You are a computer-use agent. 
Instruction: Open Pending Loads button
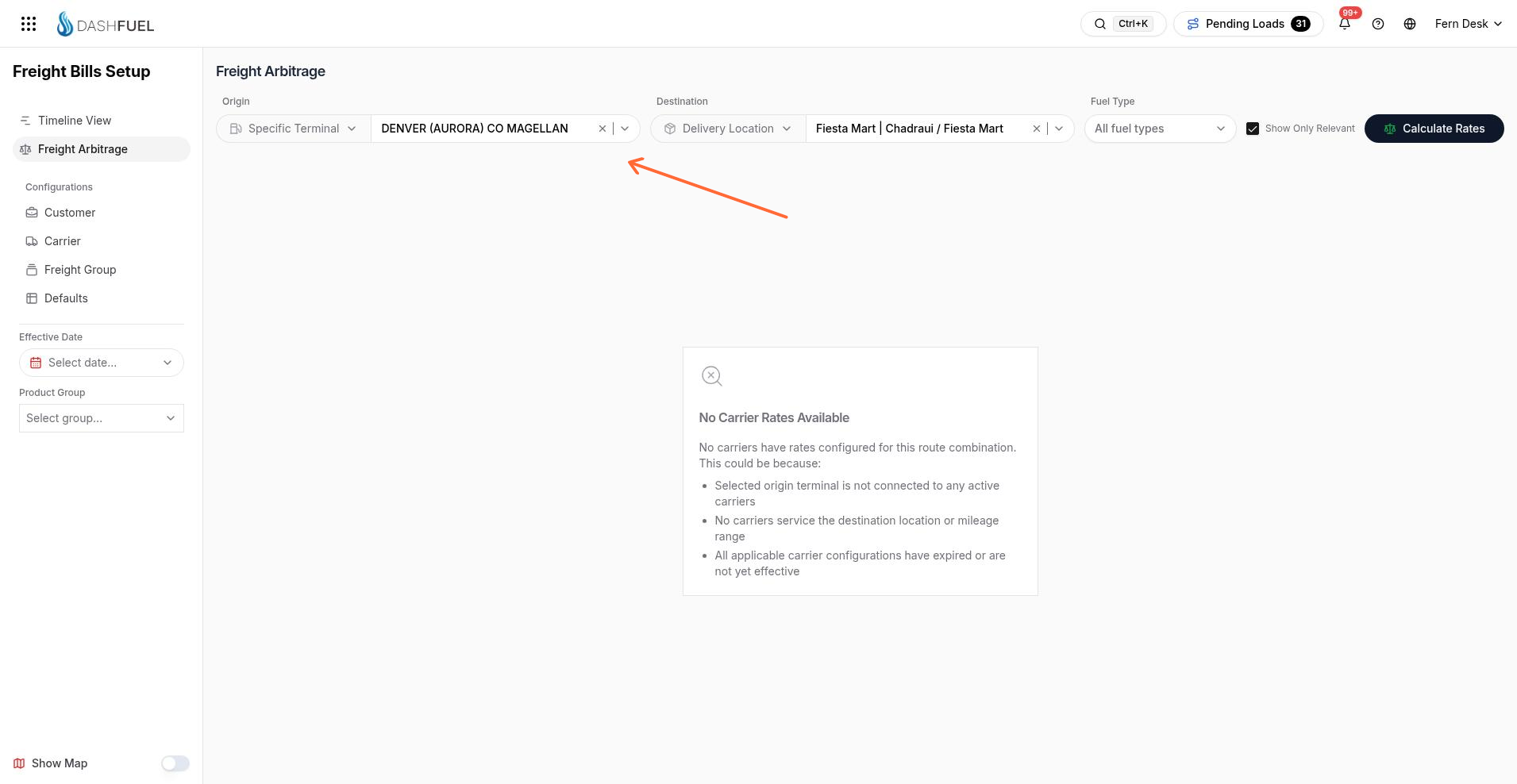click(x=1248, y=24)
